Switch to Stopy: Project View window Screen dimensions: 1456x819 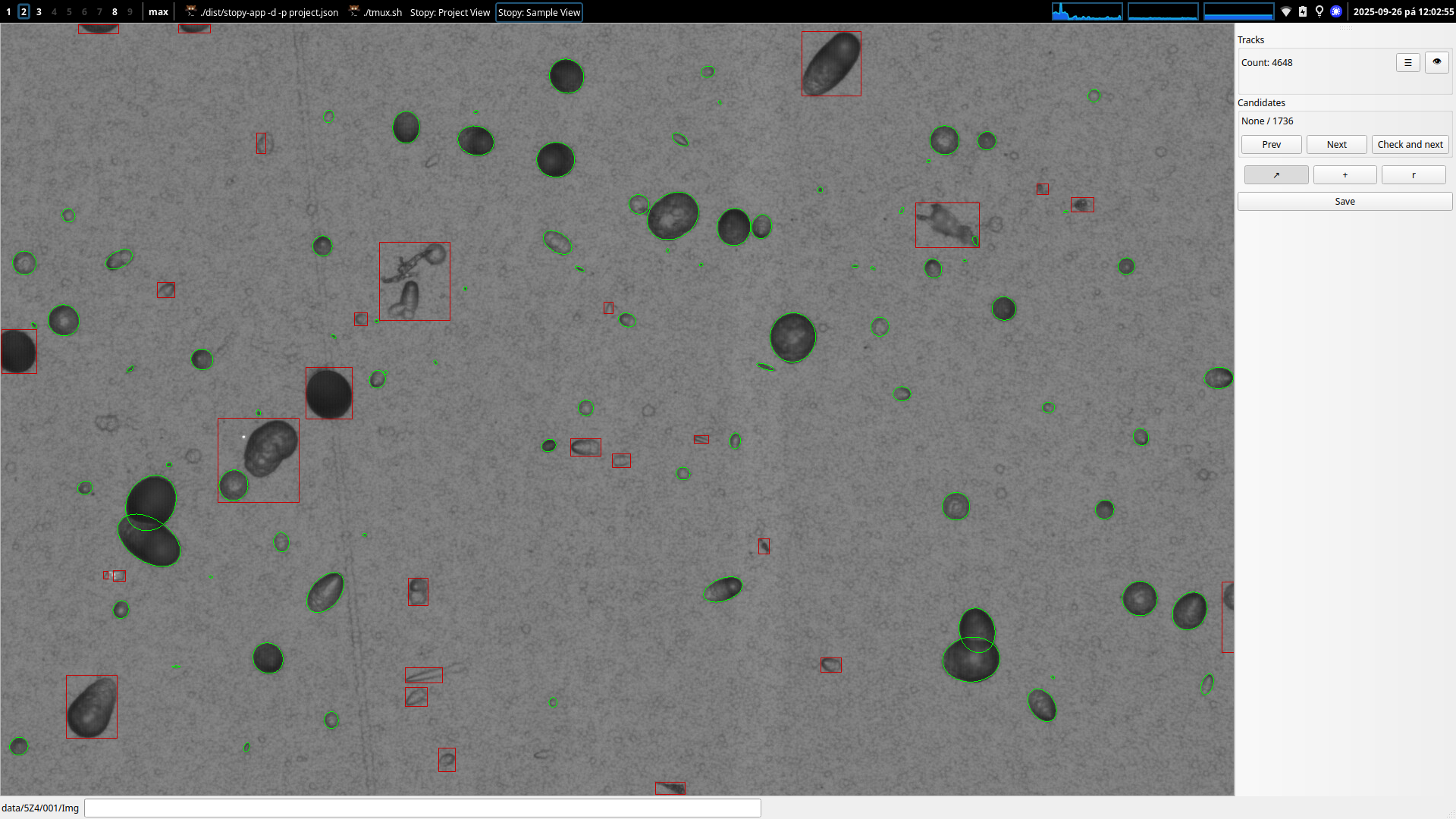pos(450,12)
